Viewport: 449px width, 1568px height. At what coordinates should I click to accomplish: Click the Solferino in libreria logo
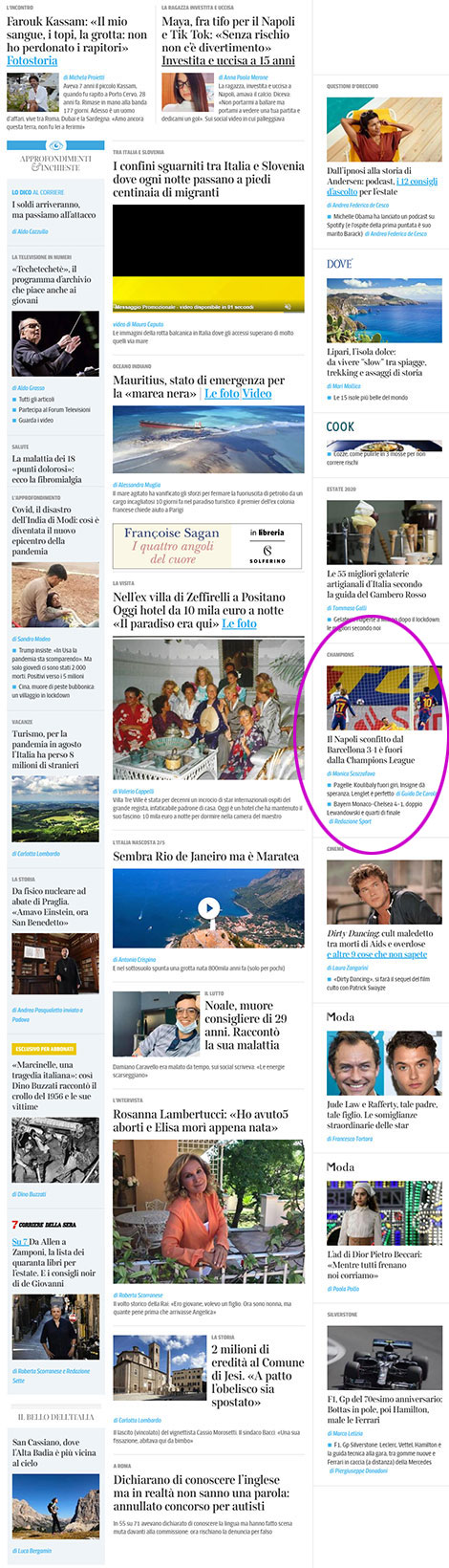[x=267, y=546]
